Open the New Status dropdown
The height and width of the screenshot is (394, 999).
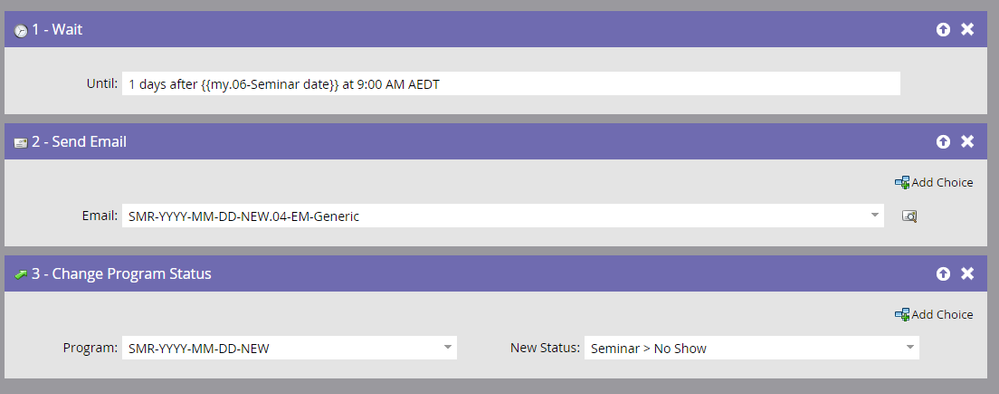pyautogui.click(x=910, y=347)
